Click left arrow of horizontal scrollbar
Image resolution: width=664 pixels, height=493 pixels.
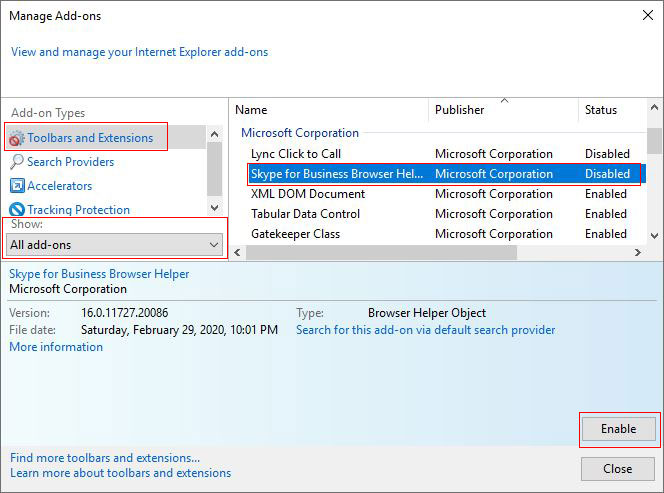pyautogui.click(x=237, y=253)
